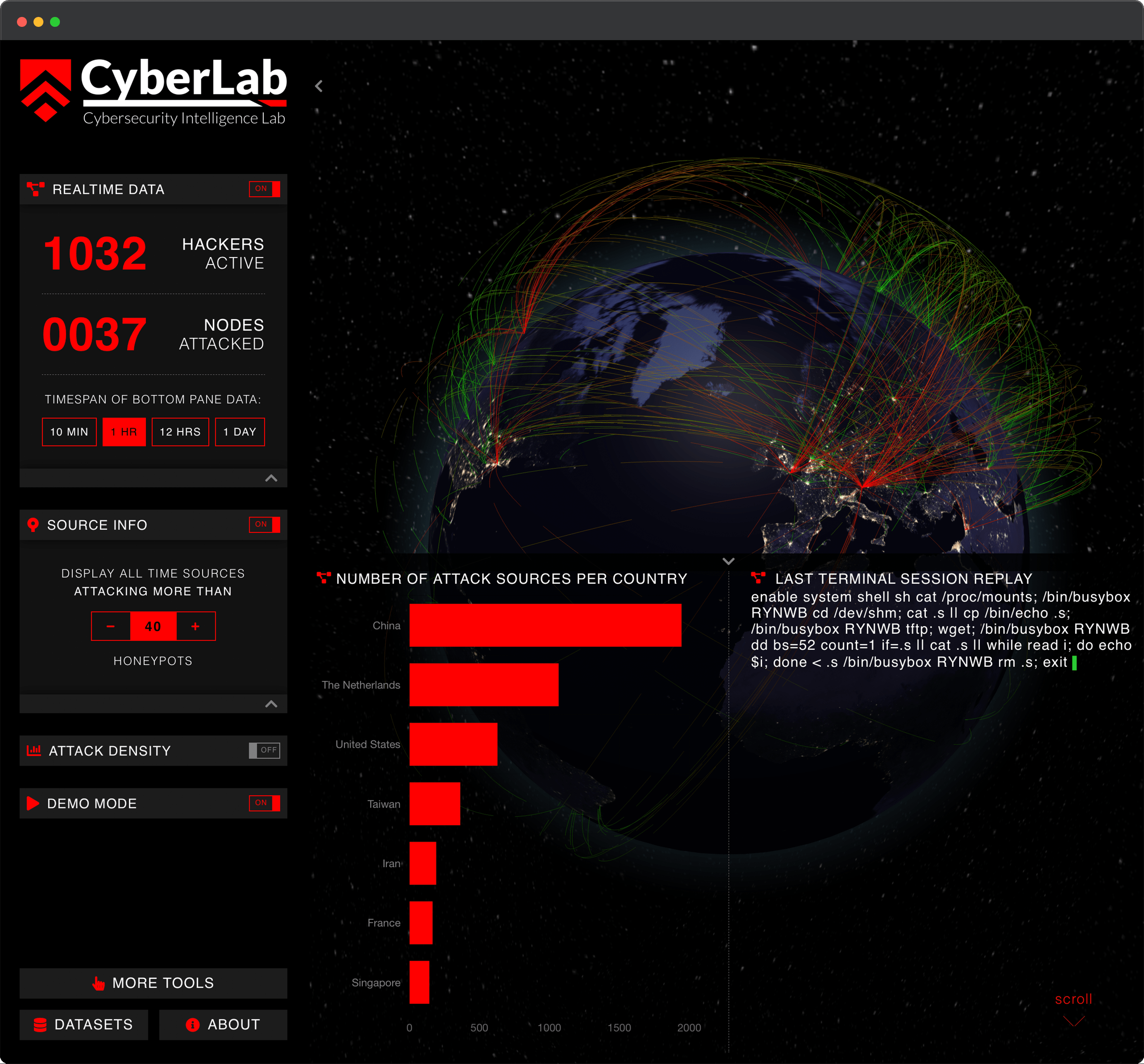Click the Attack Density chart icon
1144x1064 pixels.
[34, 750]
